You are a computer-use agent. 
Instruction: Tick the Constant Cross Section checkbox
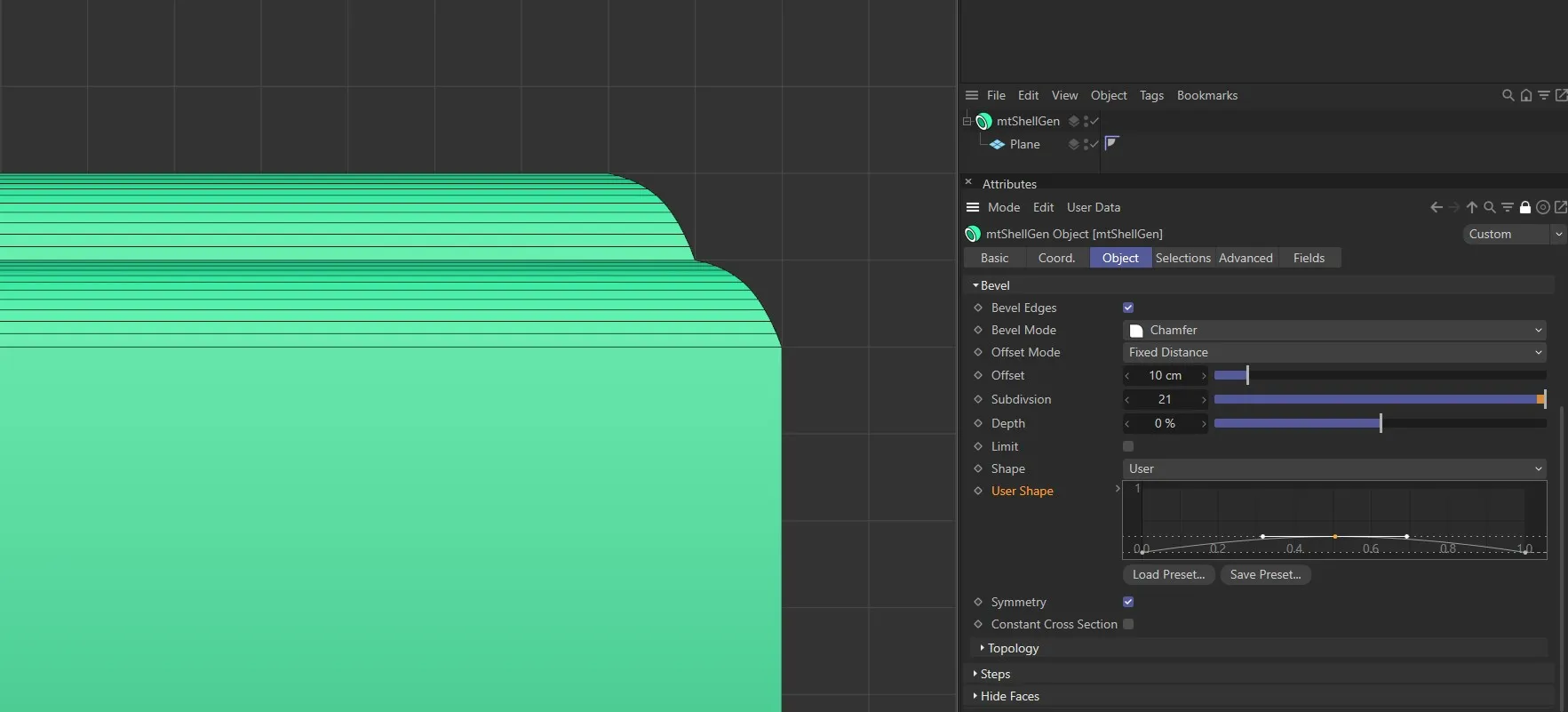tap(1128, 624)
